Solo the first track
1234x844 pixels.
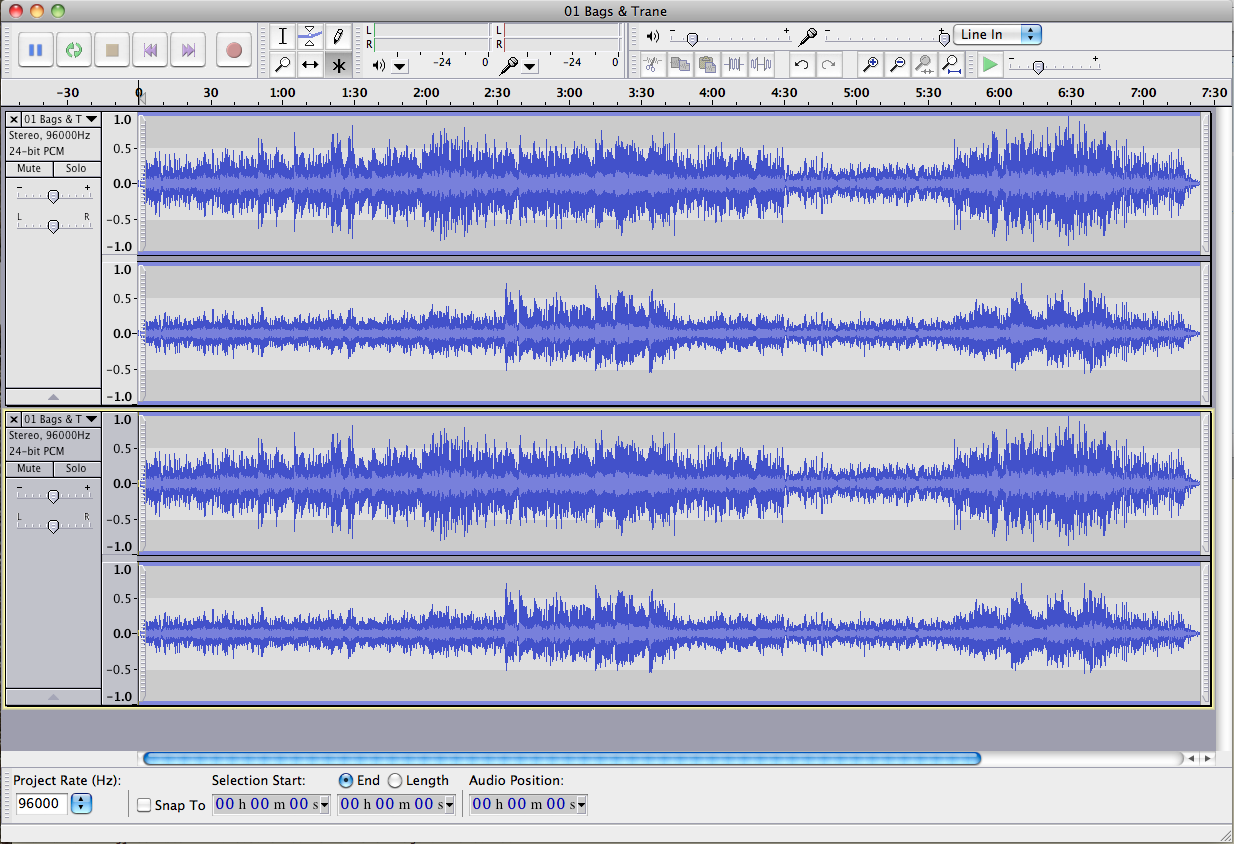(76, 169)
